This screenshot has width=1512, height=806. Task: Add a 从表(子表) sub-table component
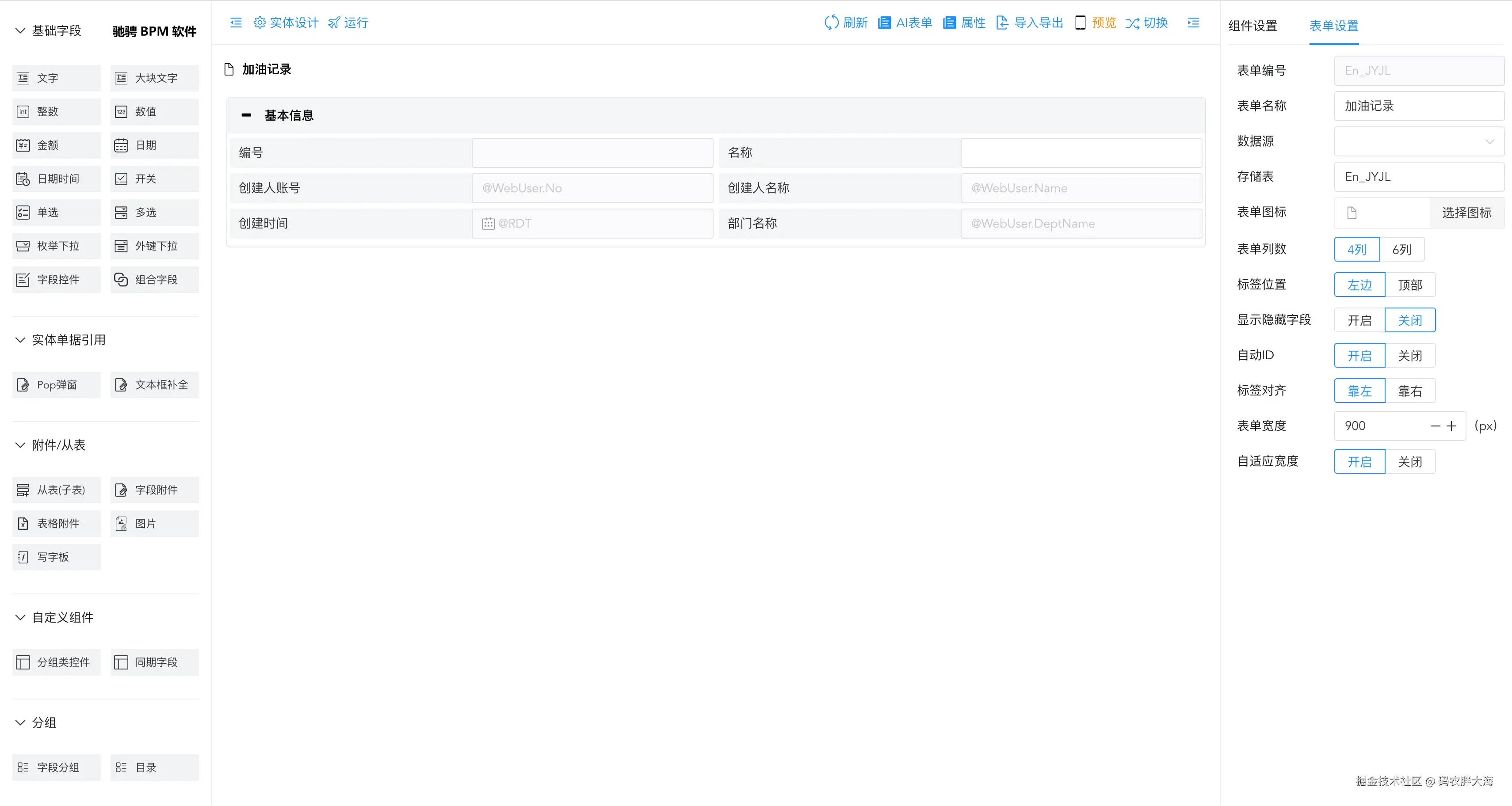pos(56,490)
